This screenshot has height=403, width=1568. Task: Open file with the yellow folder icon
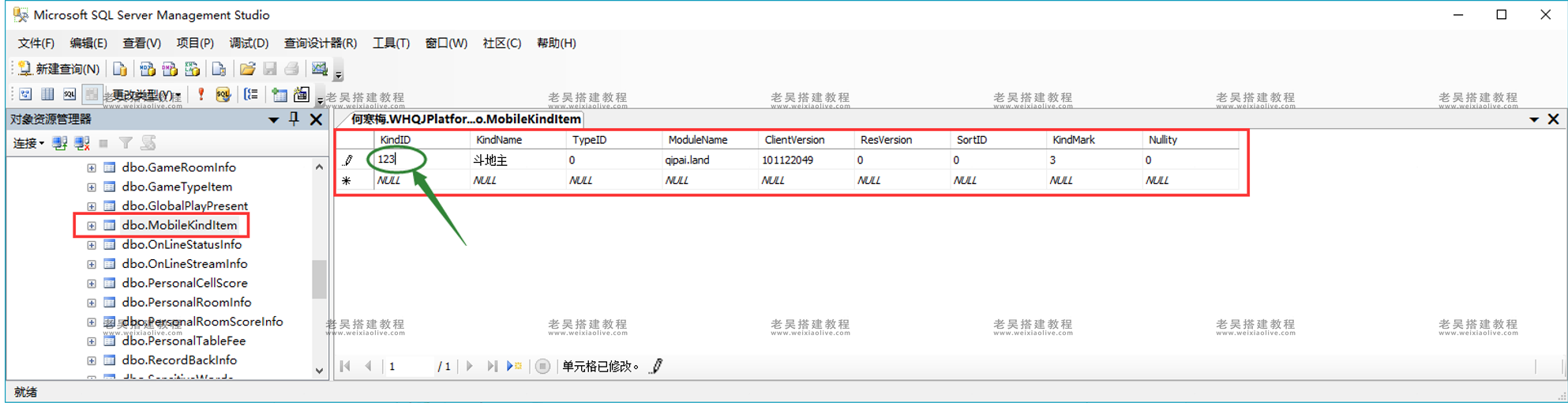[x=247, y=70]
